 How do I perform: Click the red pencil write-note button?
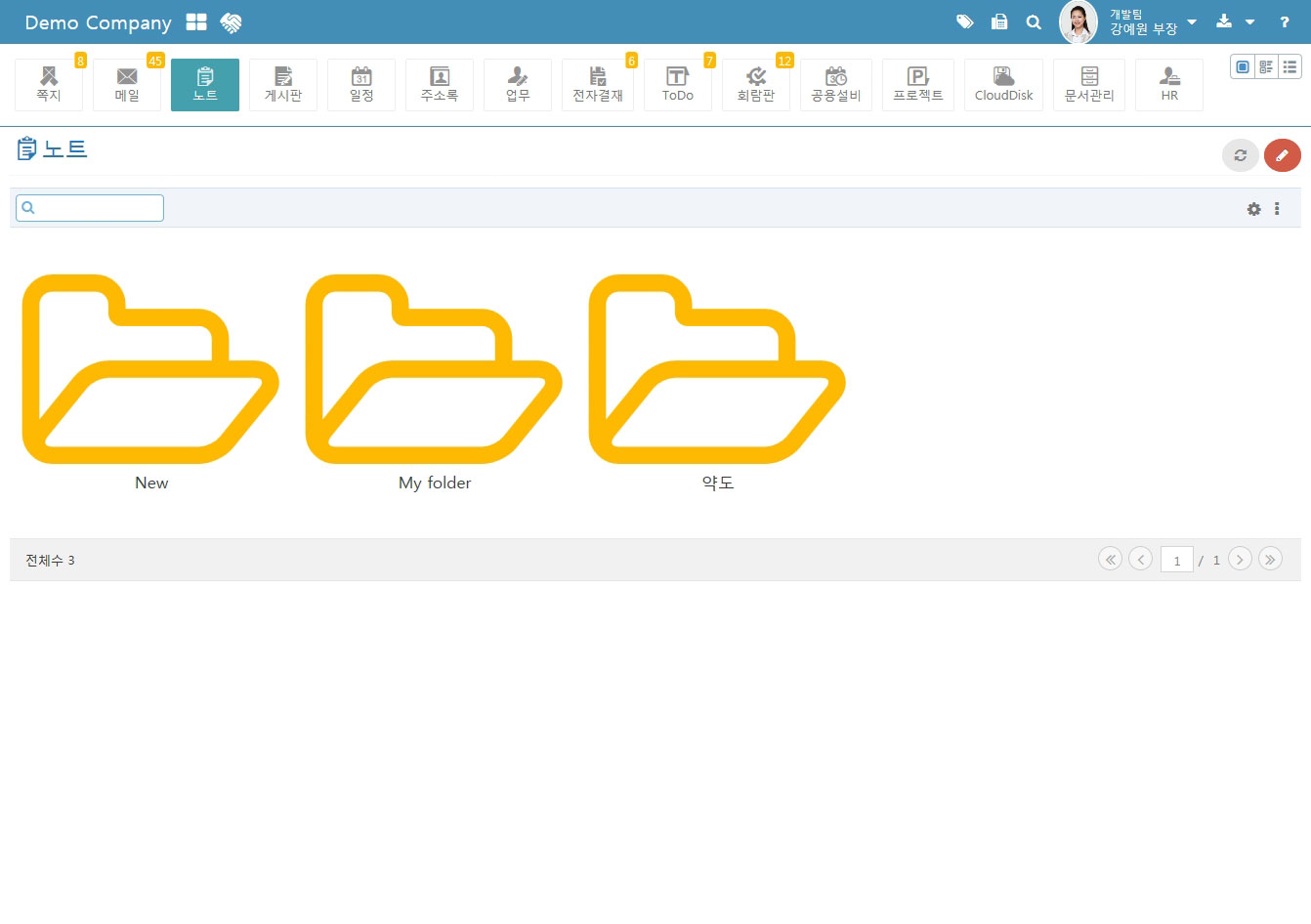point(1282,155)
